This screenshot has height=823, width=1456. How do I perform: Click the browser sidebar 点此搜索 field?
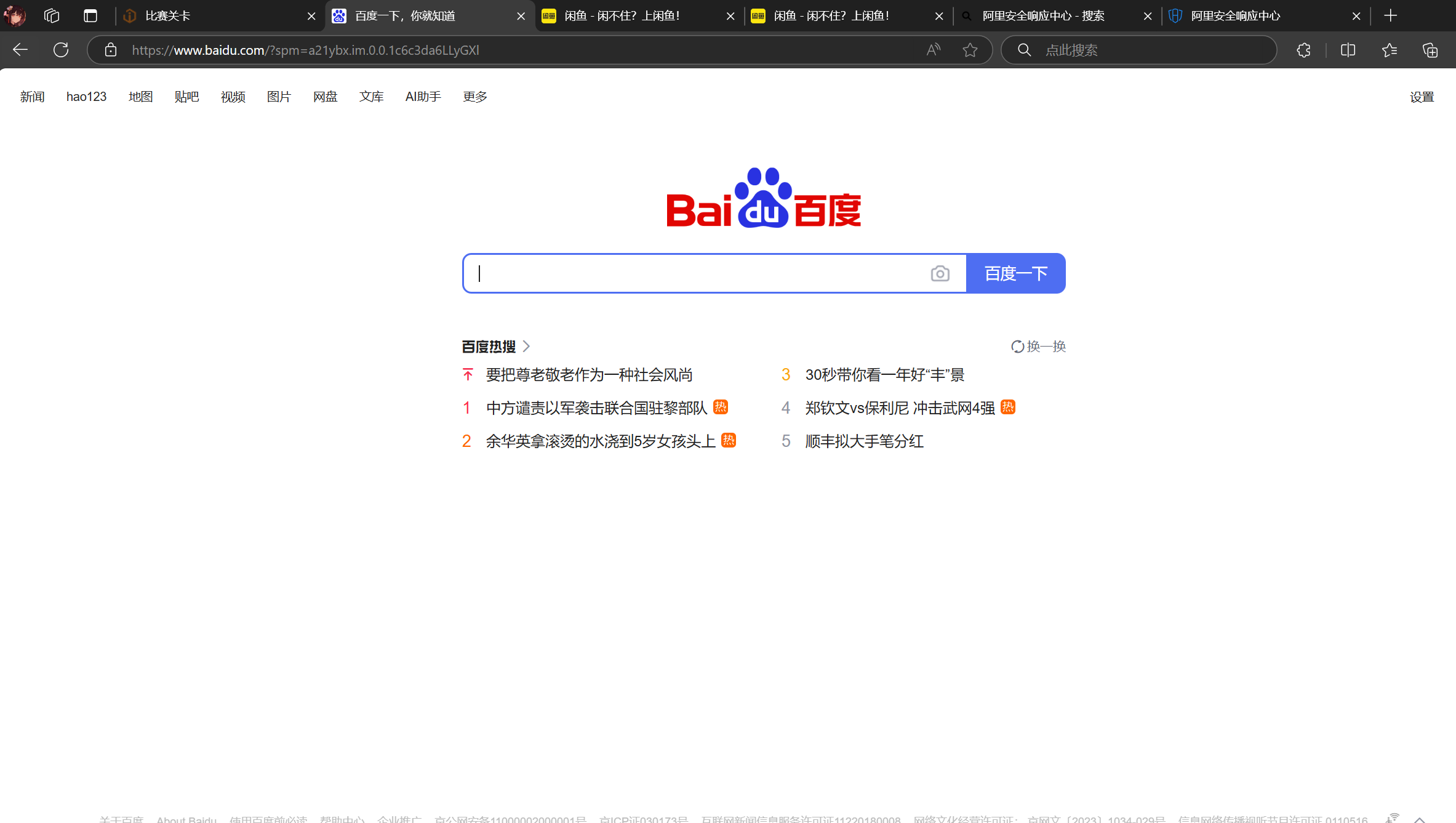(1138, 50)
